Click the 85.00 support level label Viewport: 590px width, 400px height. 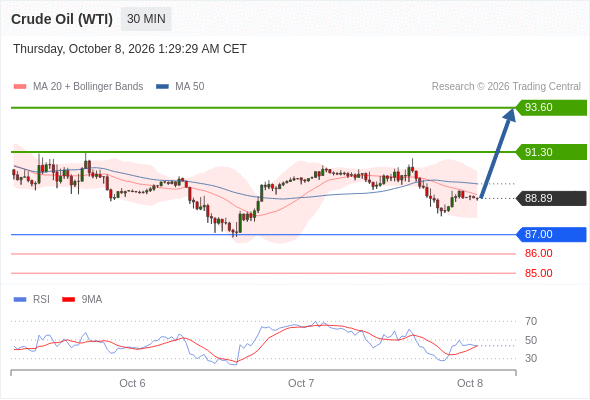(538, 273)
